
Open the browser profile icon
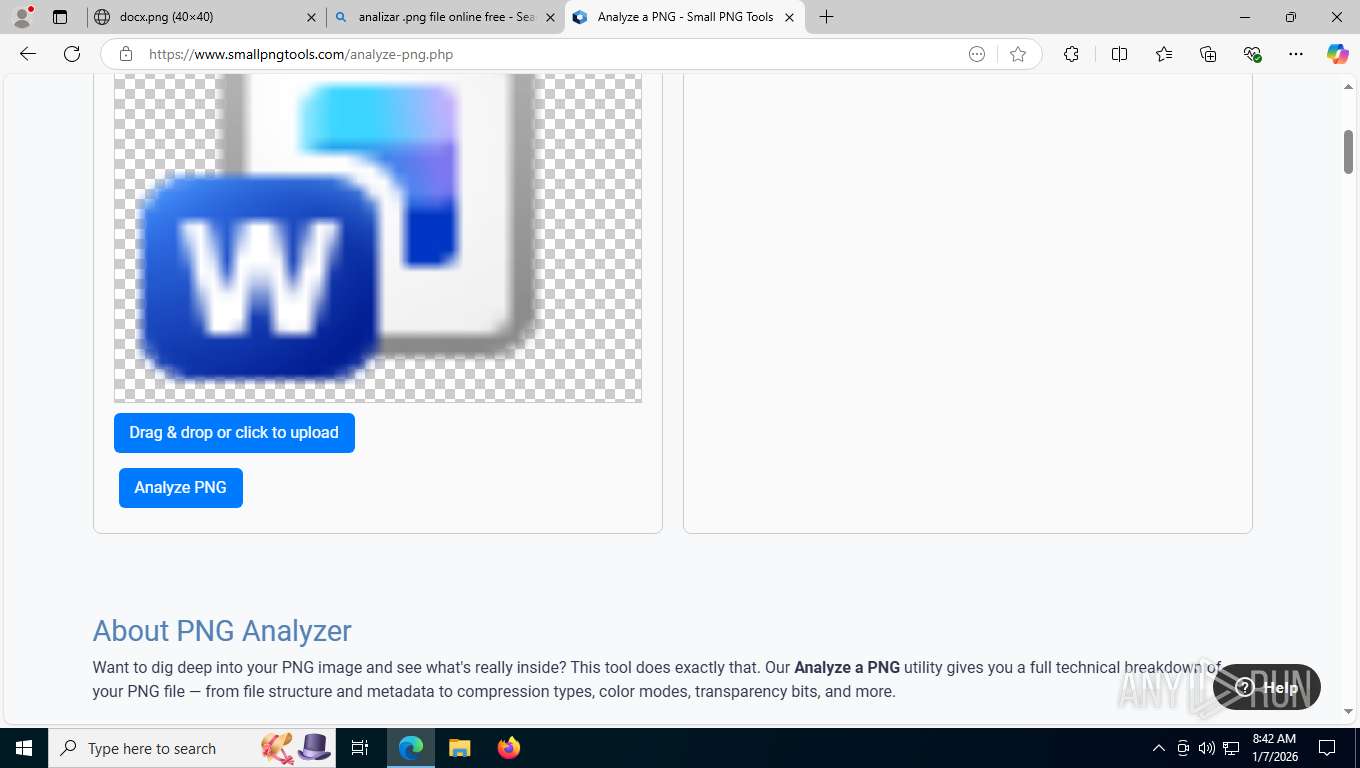[x=22, y=17]
